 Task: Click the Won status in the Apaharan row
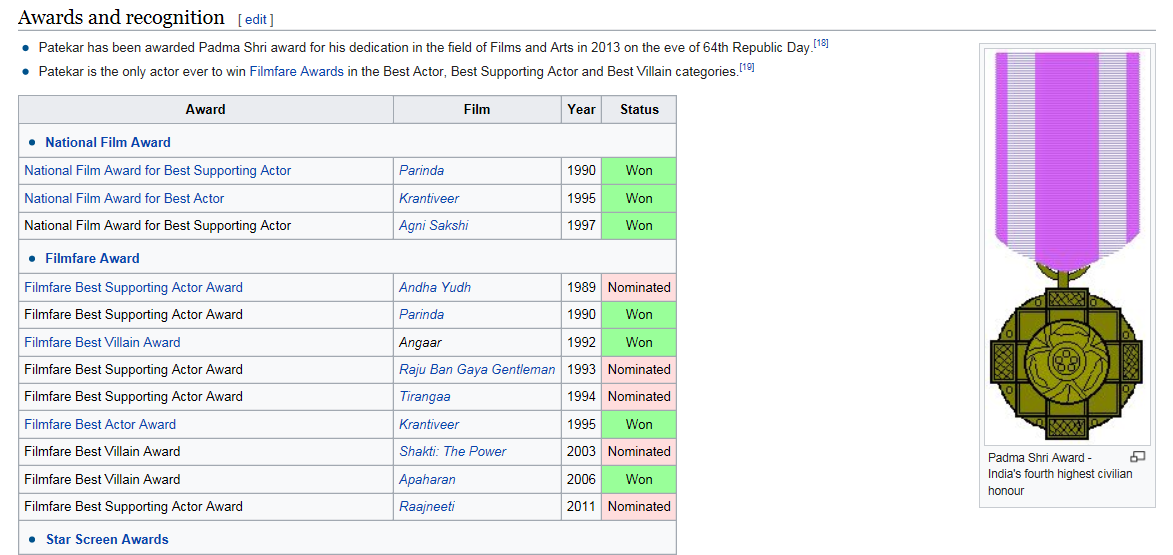tap(640, 479)
